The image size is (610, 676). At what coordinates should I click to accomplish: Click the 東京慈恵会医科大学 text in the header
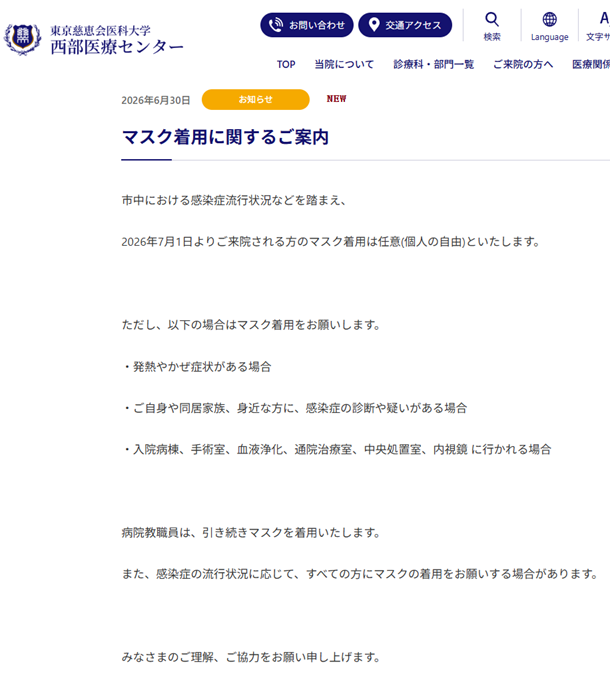(100, 31)
